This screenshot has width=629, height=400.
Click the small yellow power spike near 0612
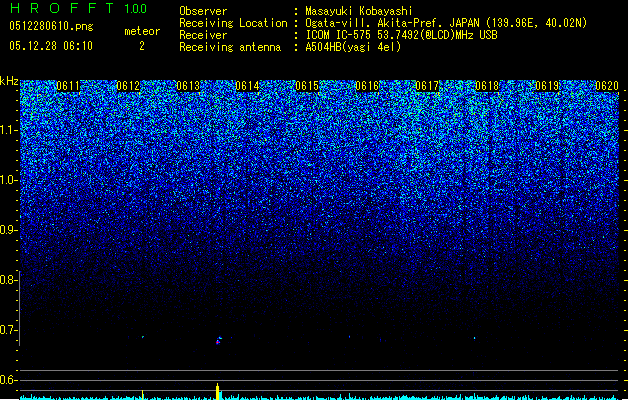click(x=143, y=394)
